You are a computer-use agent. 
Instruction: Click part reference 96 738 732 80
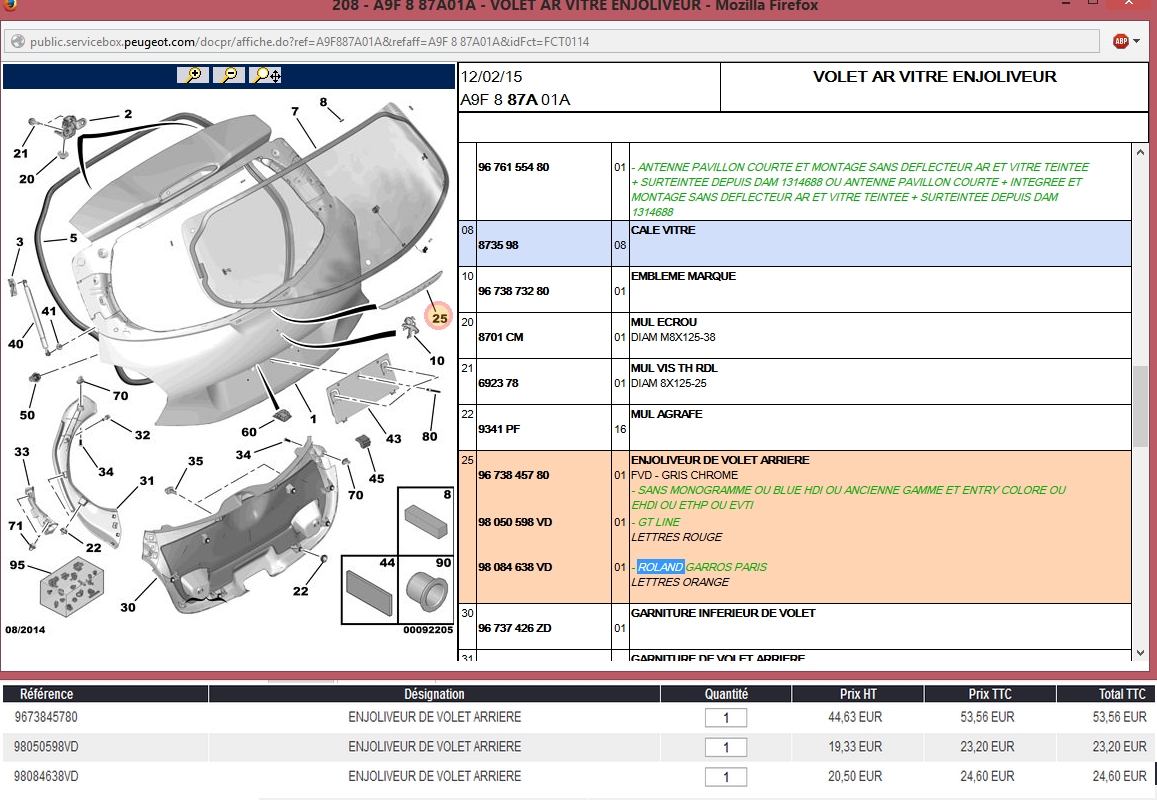(x=514, y=291)
